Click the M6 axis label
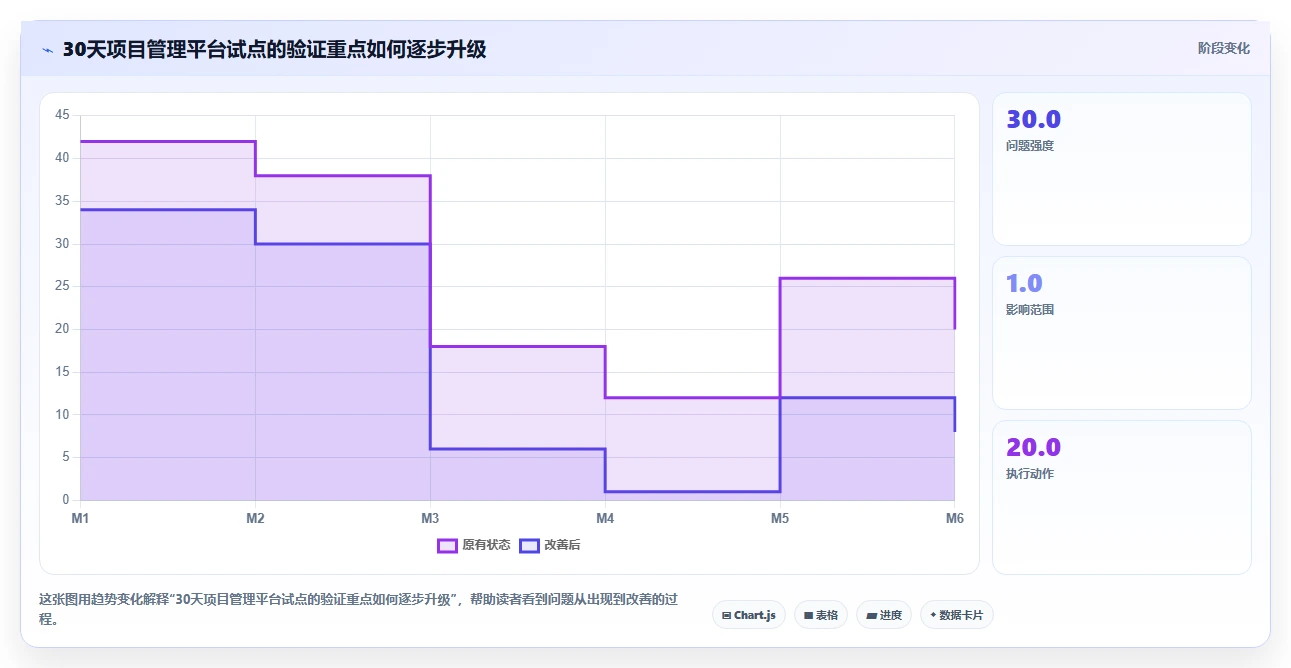This screenshot has width=1291, height=668. 954,518
